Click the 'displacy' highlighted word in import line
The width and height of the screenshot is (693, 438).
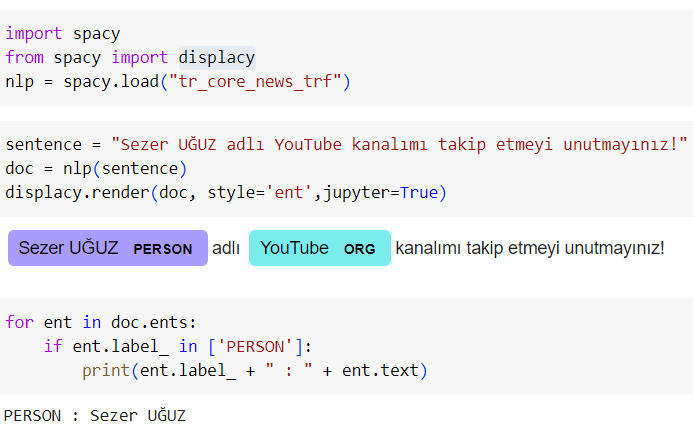pyautogui.click(x=217, y=58)
